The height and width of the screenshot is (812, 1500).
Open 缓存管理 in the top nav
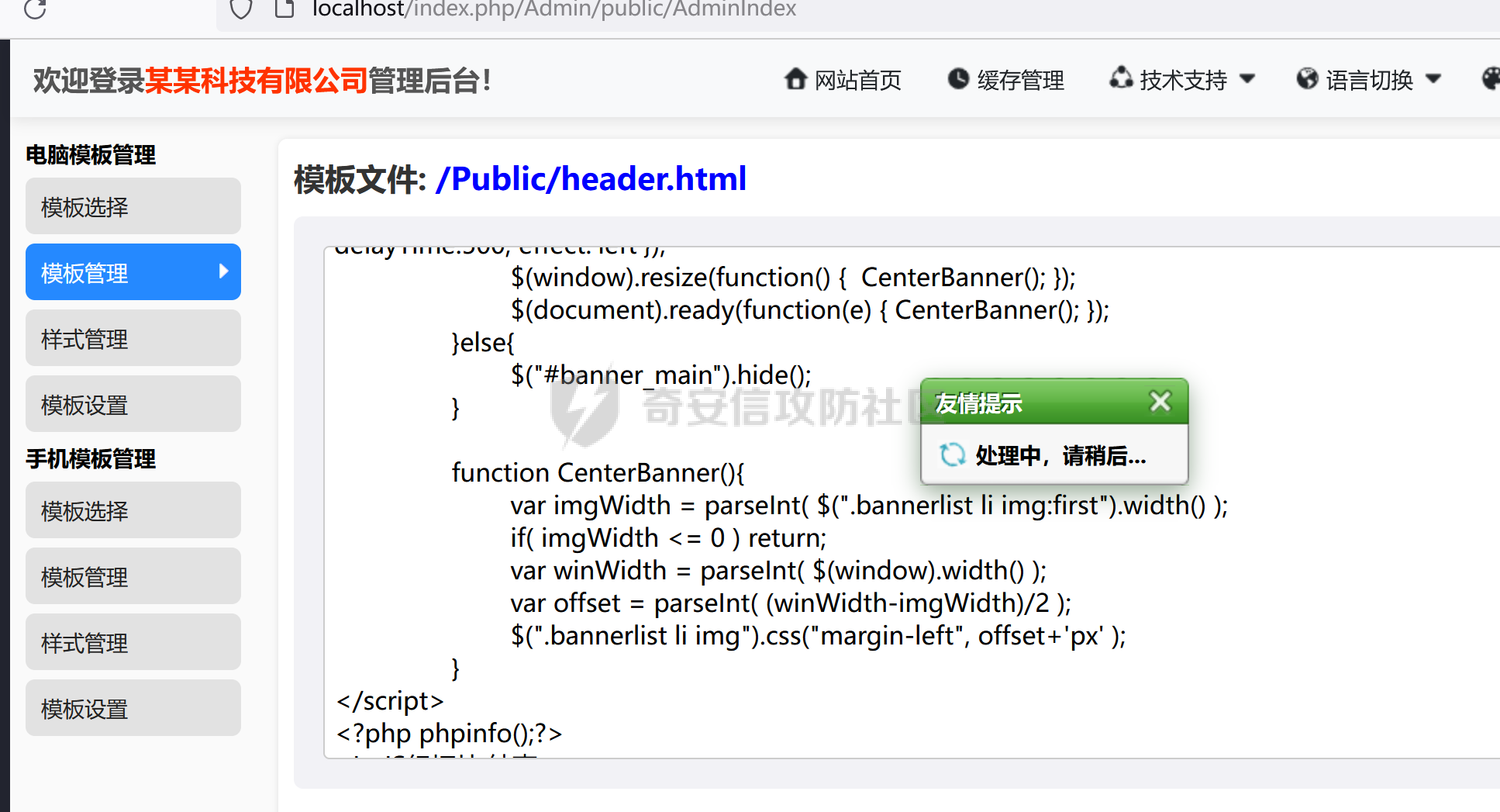(x=1020, y=80)
